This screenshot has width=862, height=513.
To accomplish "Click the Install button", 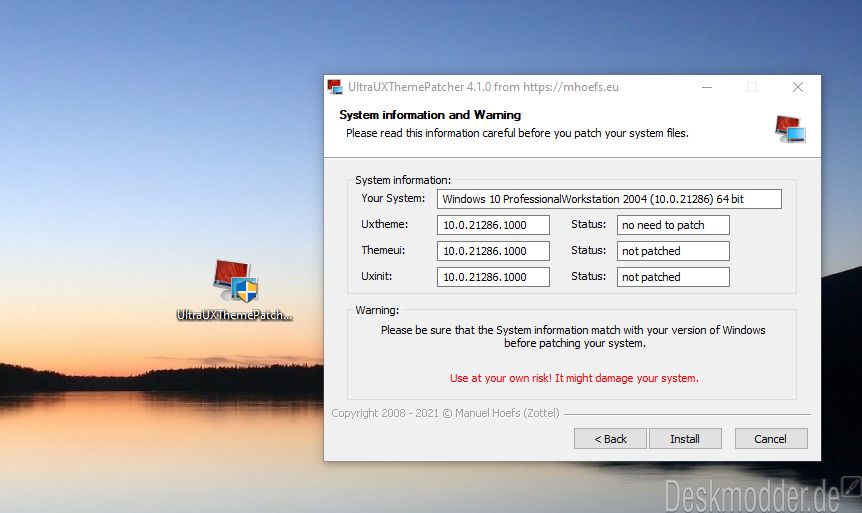I will pyautogui.click(x=684, y=439).
